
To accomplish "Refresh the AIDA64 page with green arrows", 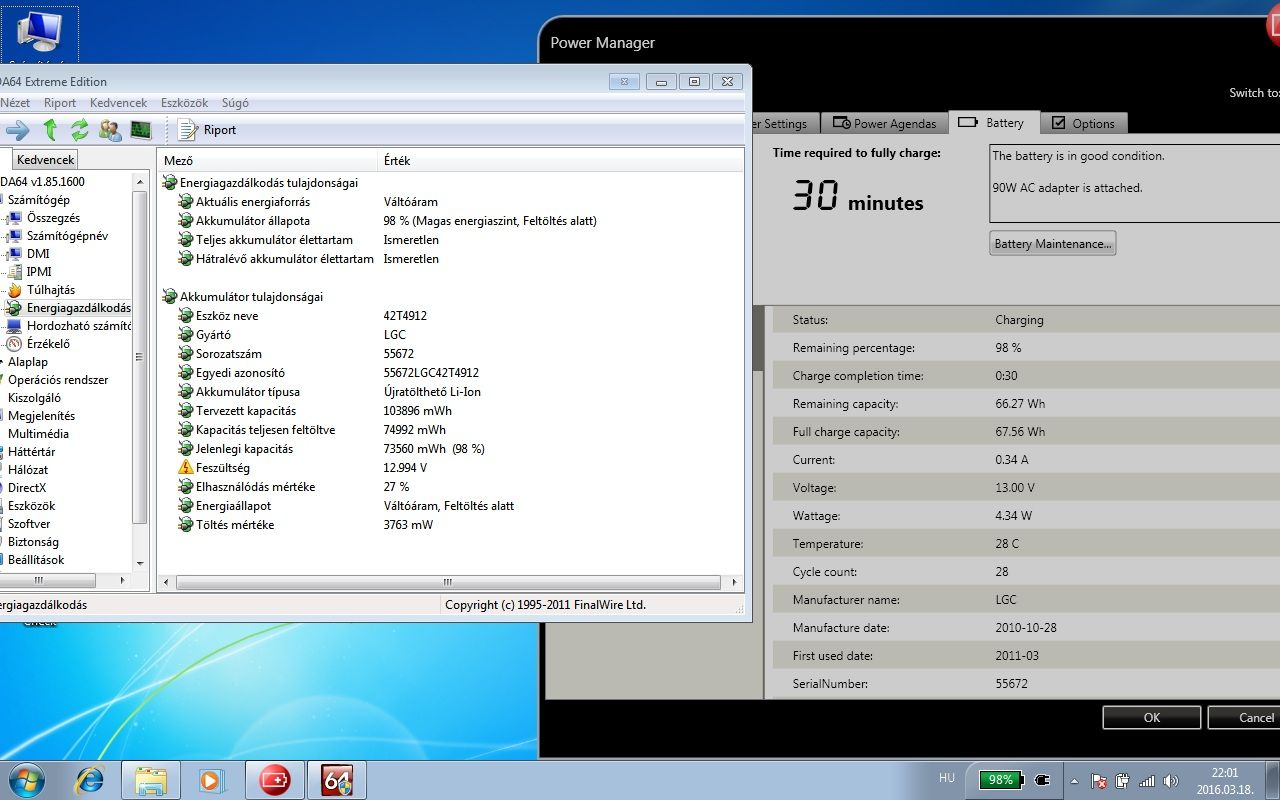I will pyautogui.click(x=80, y=129).
